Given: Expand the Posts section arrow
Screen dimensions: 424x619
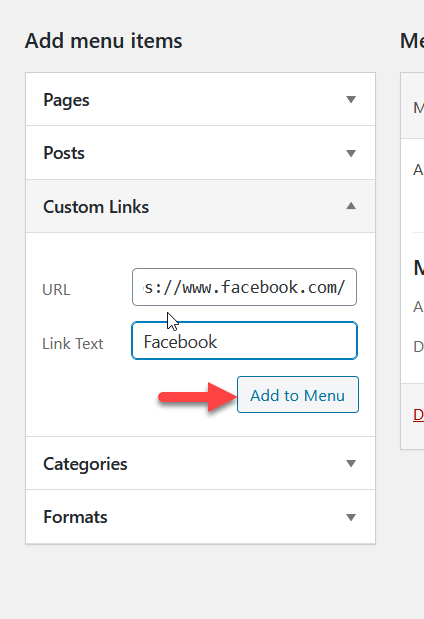Looking at the screenshot, I should click(351, 153).
